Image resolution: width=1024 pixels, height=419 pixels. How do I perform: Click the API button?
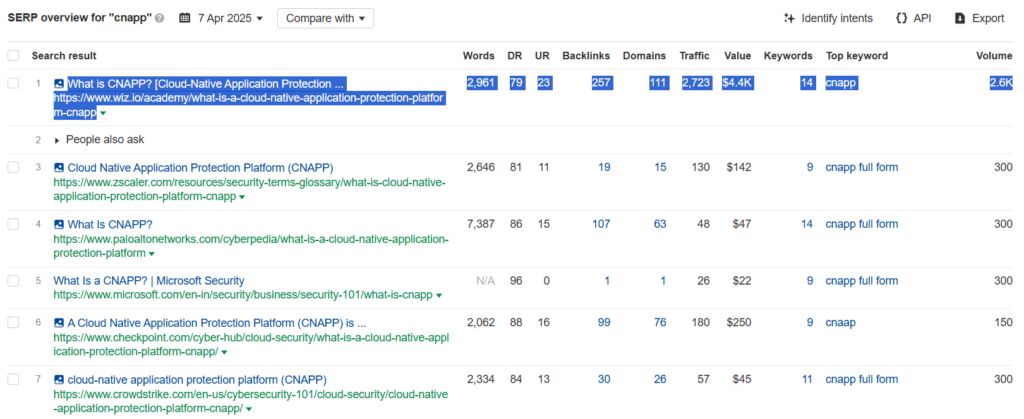pos(913,18)
